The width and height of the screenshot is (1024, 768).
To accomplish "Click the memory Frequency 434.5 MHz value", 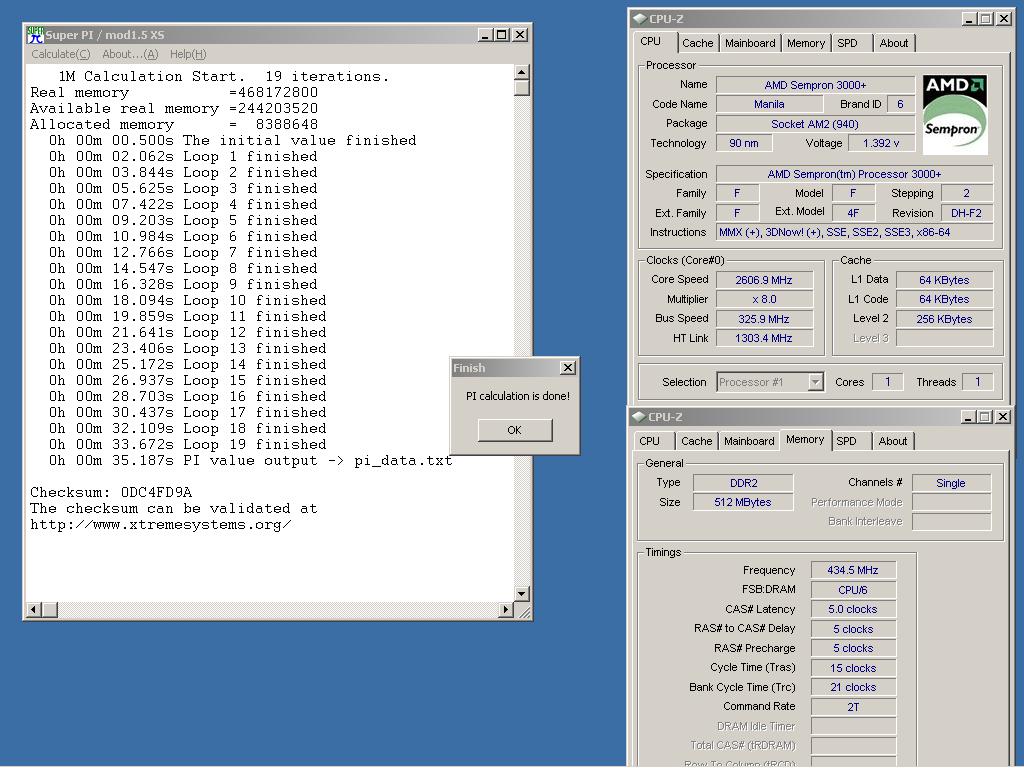I will [x=853, y=570].
